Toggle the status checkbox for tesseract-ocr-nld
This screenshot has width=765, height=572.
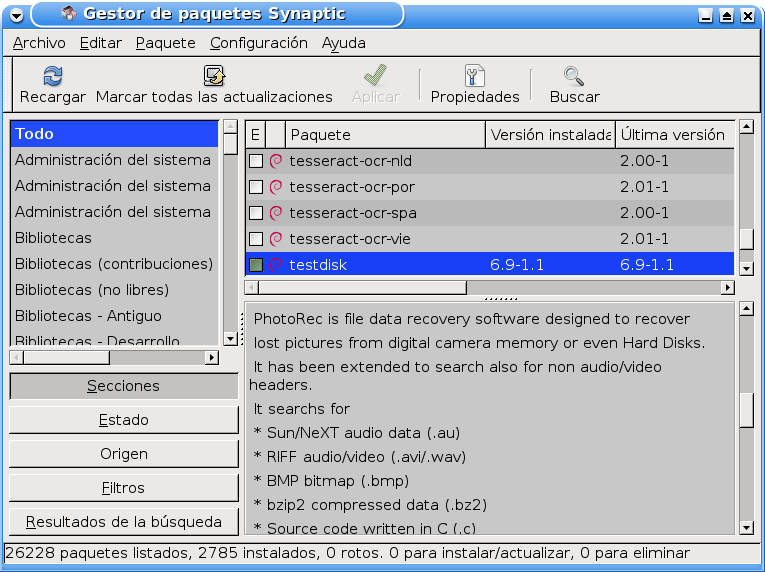(x=256, y=161)
